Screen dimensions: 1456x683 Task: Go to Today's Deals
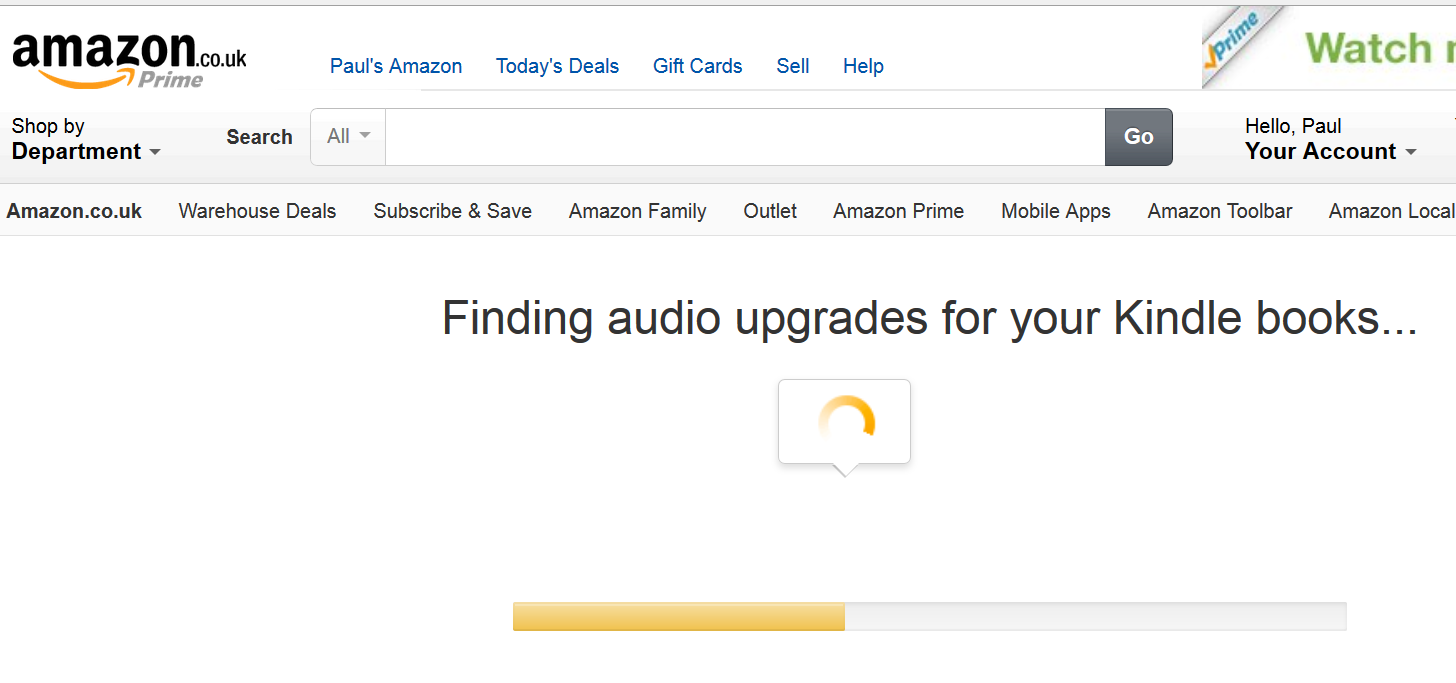(557, 66)
